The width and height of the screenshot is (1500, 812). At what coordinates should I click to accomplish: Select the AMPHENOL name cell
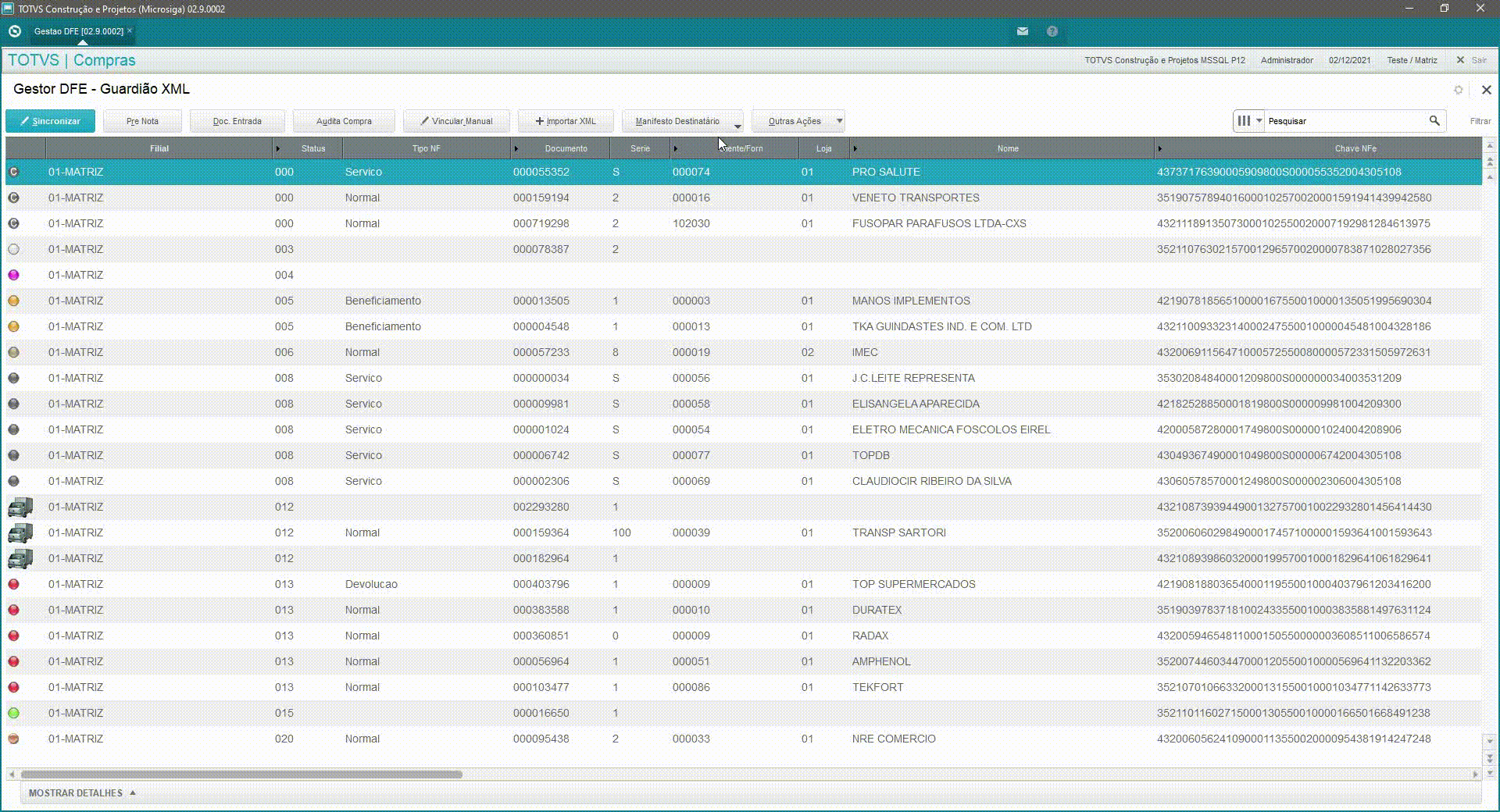(881, 661)
